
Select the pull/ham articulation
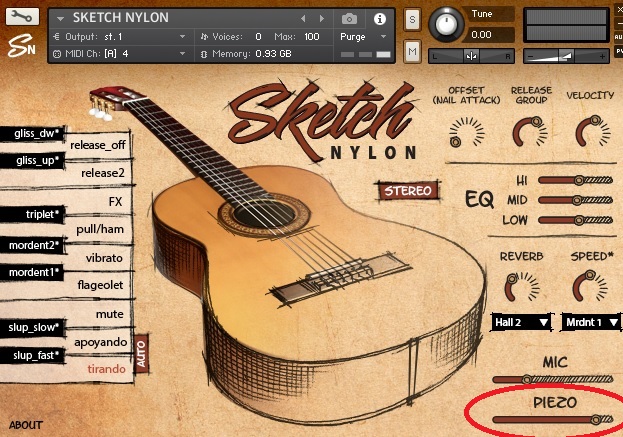tap(100, 229)
